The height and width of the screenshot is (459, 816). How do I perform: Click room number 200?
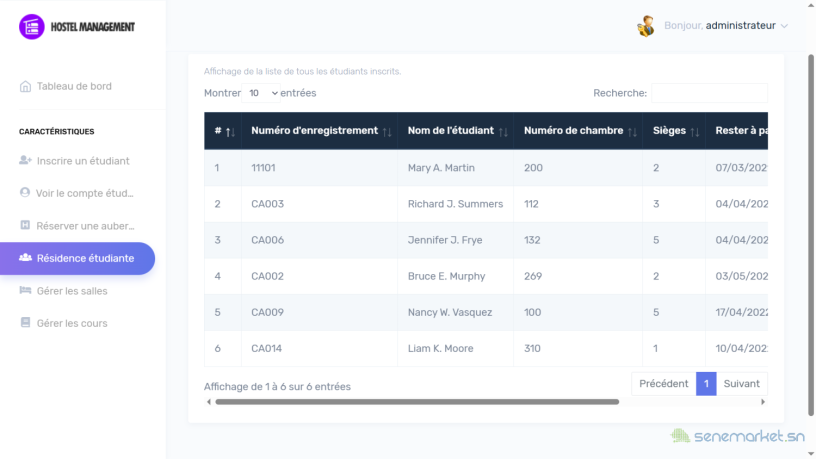(x=533, y=168)
